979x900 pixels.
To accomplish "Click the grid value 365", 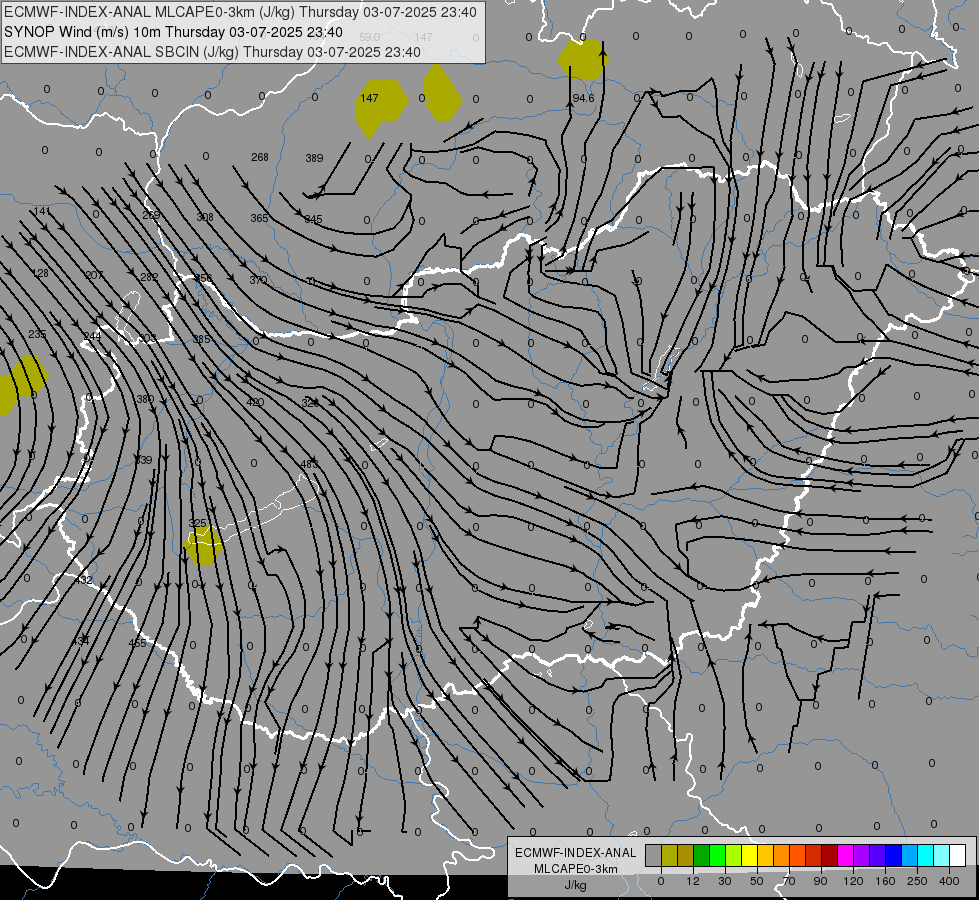I will click(259, 218).
